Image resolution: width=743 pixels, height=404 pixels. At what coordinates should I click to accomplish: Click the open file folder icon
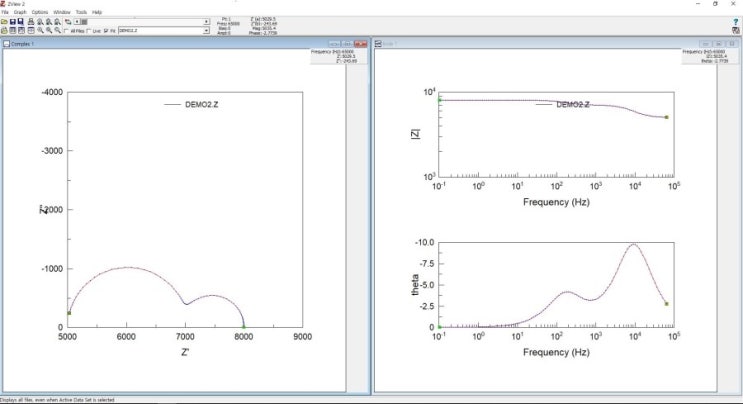[5, 21]
